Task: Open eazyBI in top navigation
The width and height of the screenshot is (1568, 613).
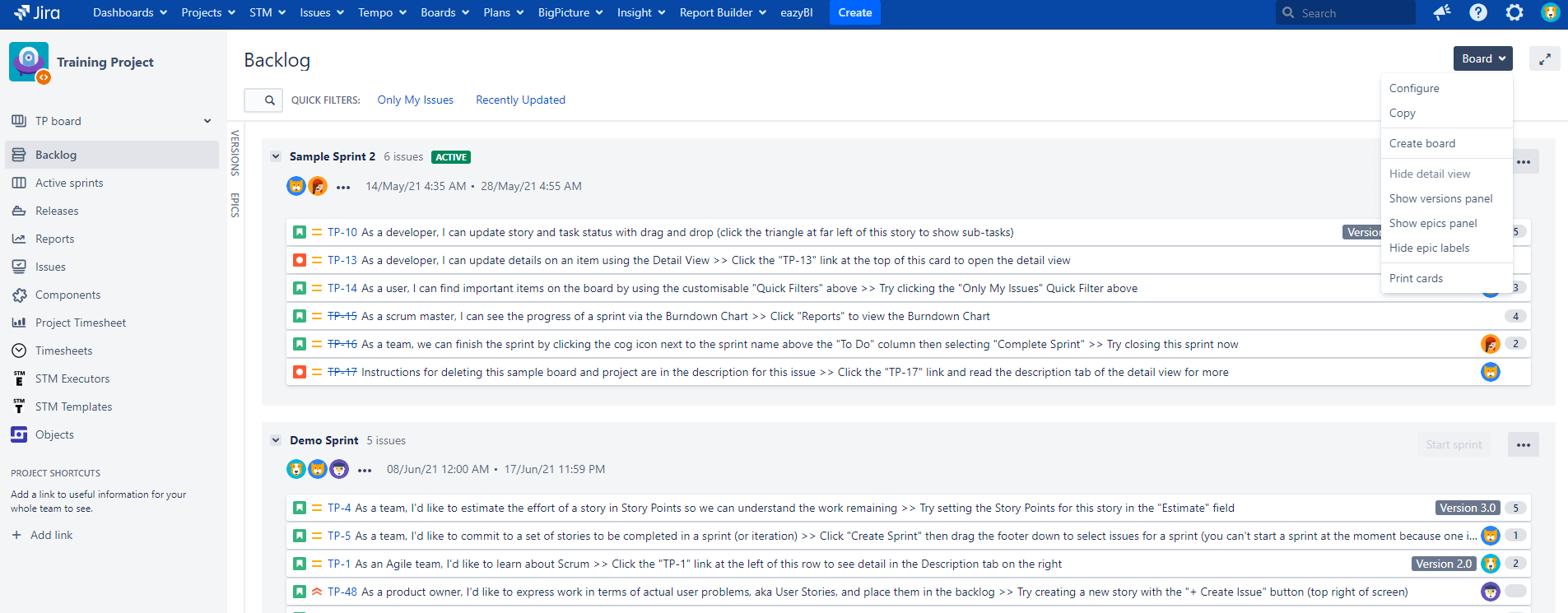Action: point(796,12)
